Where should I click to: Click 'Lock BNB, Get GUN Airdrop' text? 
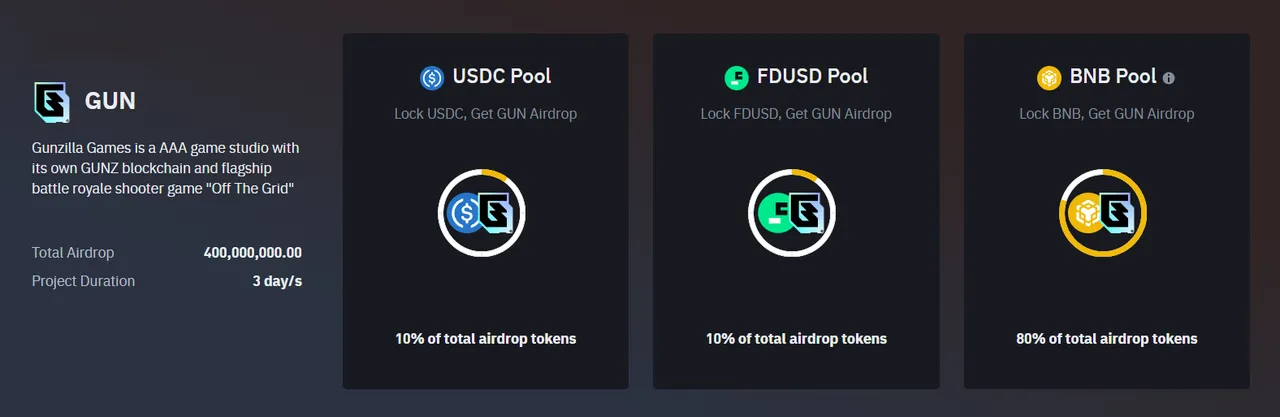[1107, 113]
